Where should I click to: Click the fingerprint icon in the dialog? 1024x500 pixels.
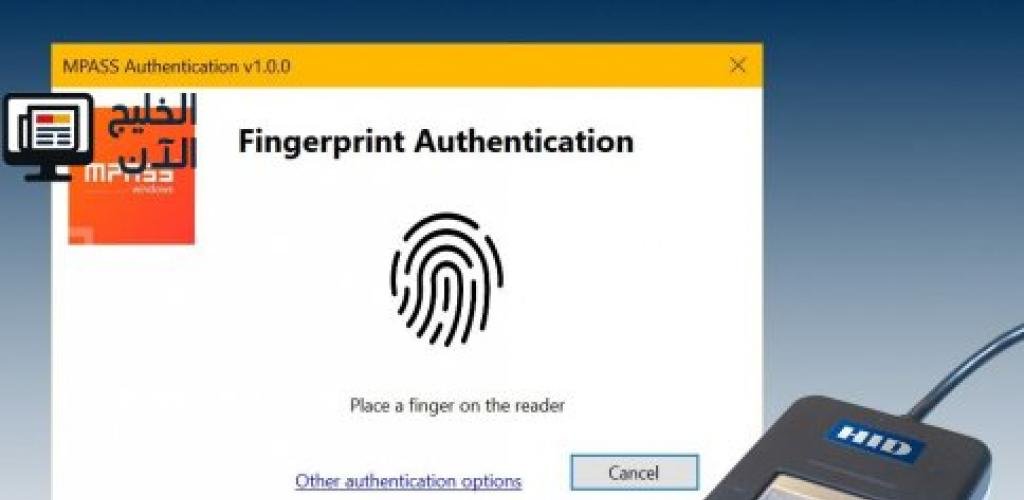pos(447,279)
